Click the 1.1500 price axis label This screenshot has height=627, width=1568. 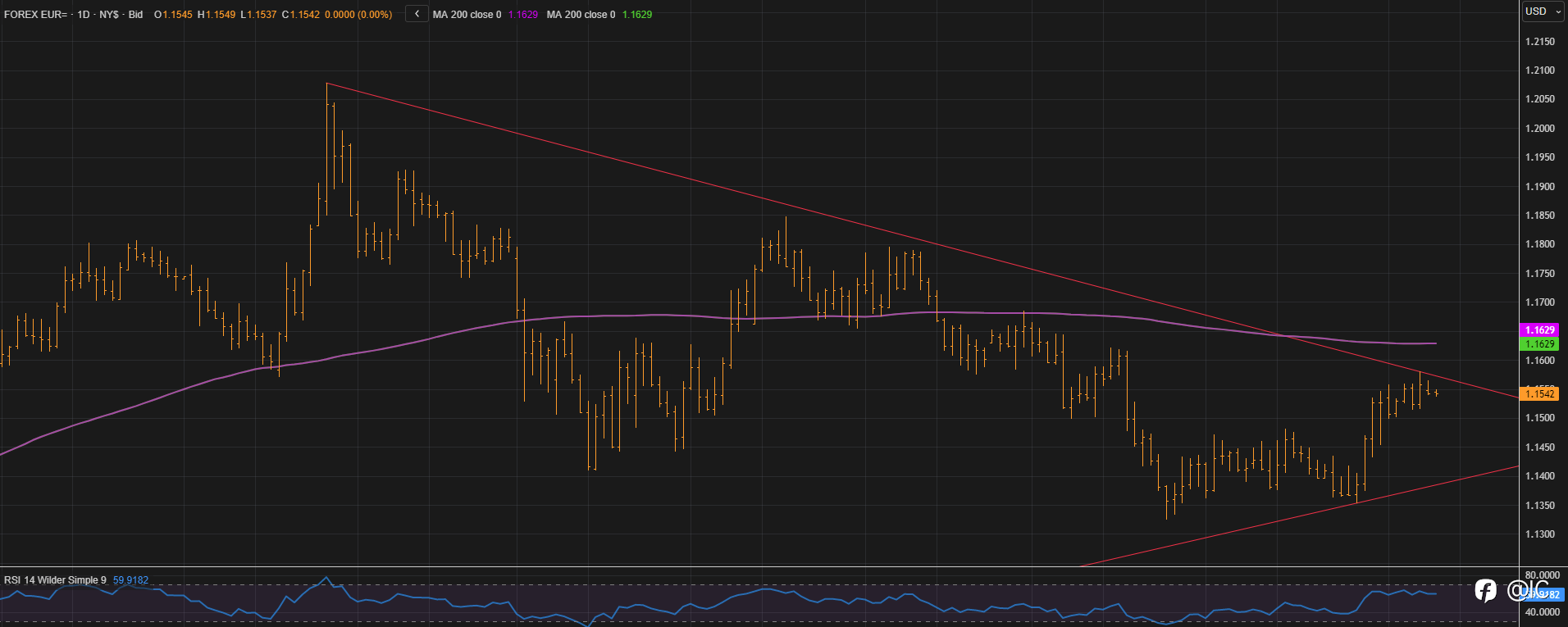1540,418
